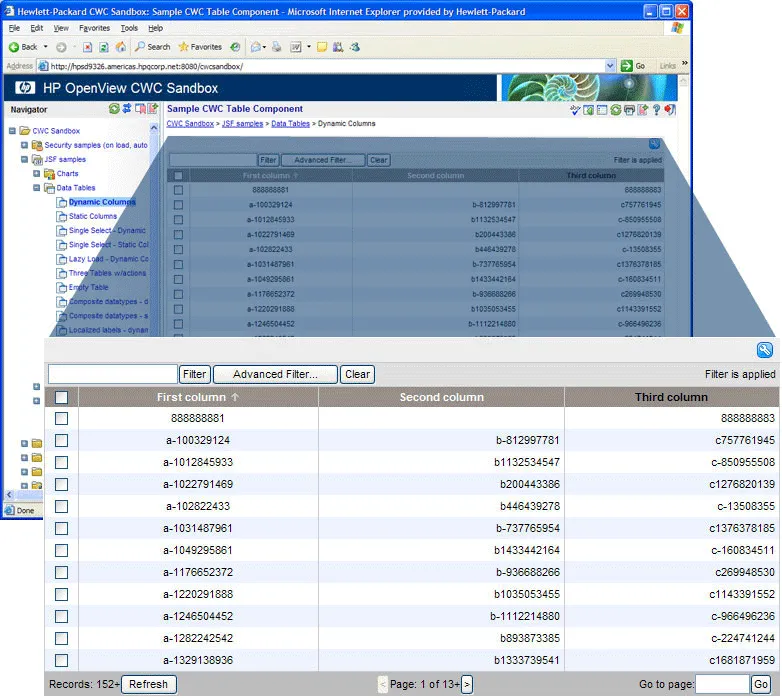The height and width of the screenshot is (698, 782).
Task: Click the Navigator add-bookmark icon
Action: 153,108
